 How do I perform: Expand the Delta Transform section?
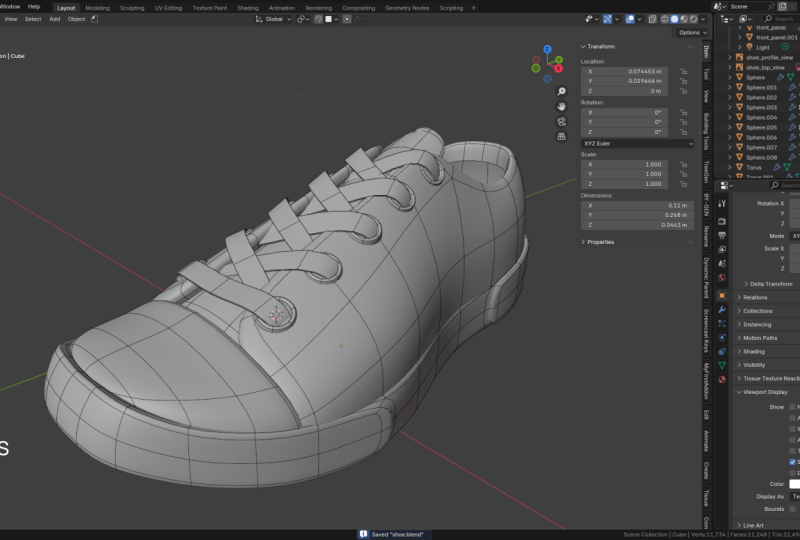click(768, 284)
